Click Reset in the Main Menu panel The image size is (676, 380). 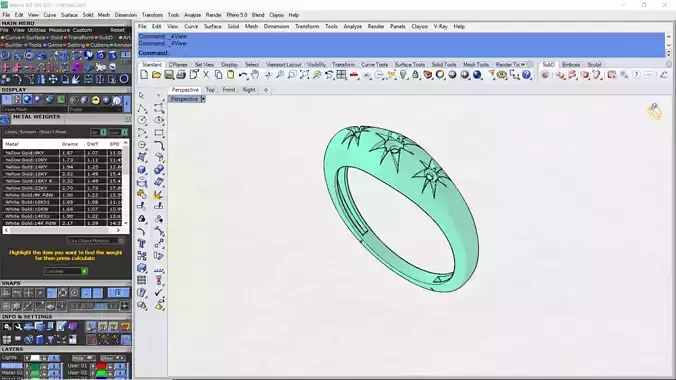(x=117, y=30)
